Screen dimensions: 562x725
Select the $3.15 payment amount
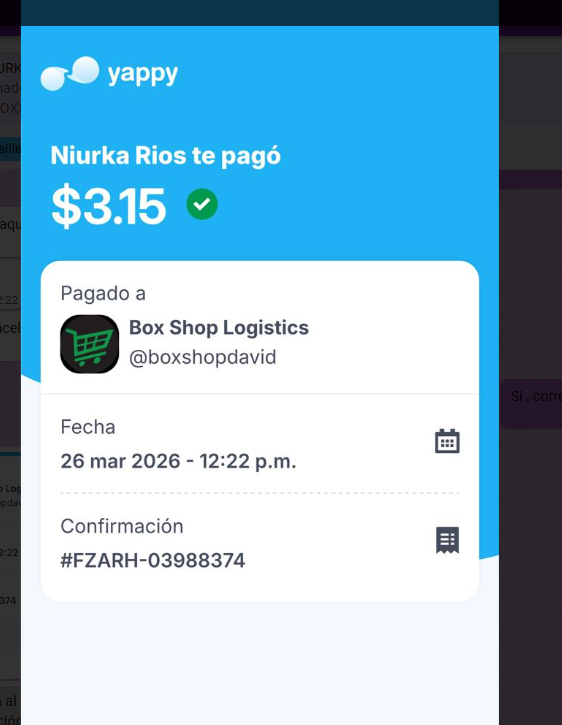pos(109,206)
